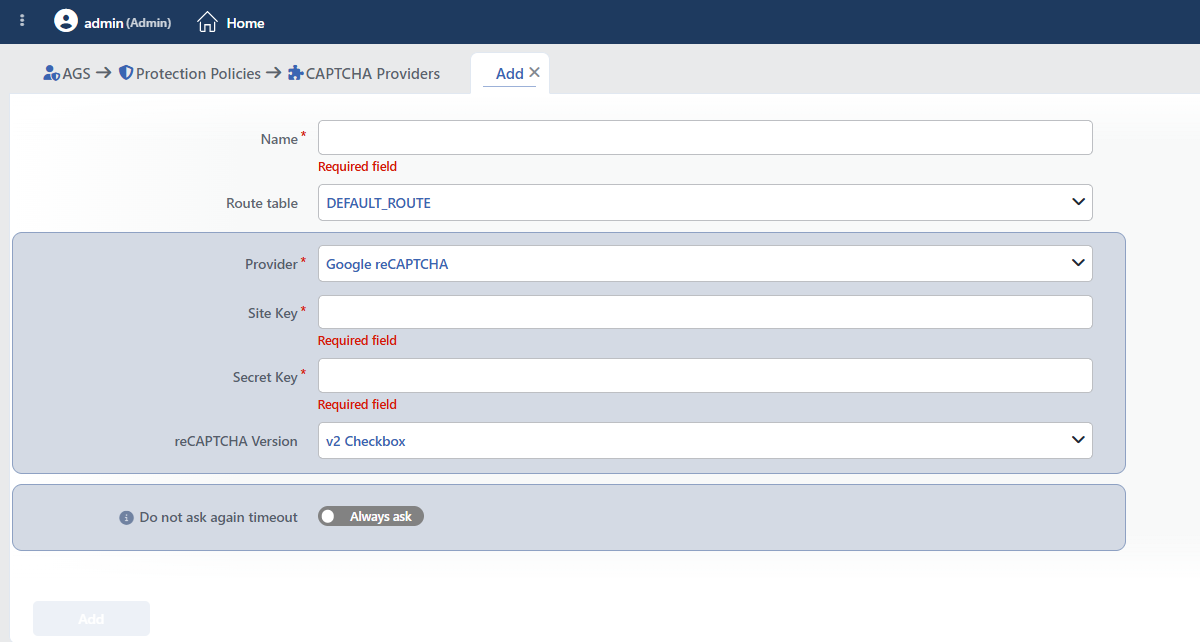Screen dimensions: 1200x642
Task: Close the Add tab
Action: pos(534,72)
